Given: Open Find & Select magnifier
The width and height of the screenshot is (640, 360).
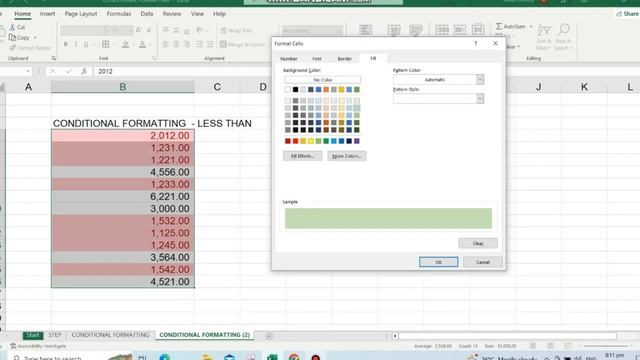Looking at the screenshot, I should (563, 37).
